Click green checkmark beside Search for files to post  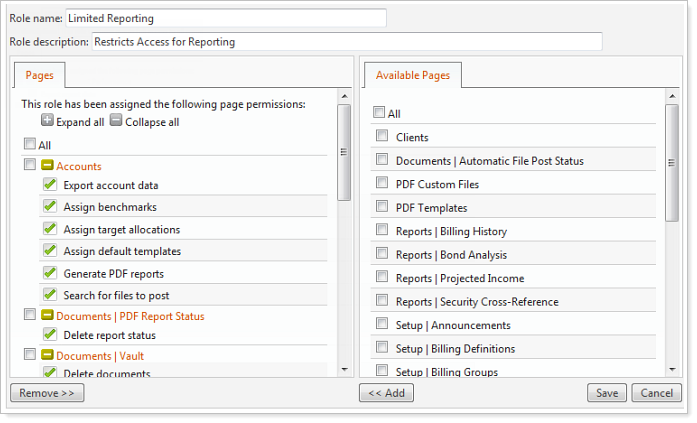pyautogui.click(x=49, y=295)
